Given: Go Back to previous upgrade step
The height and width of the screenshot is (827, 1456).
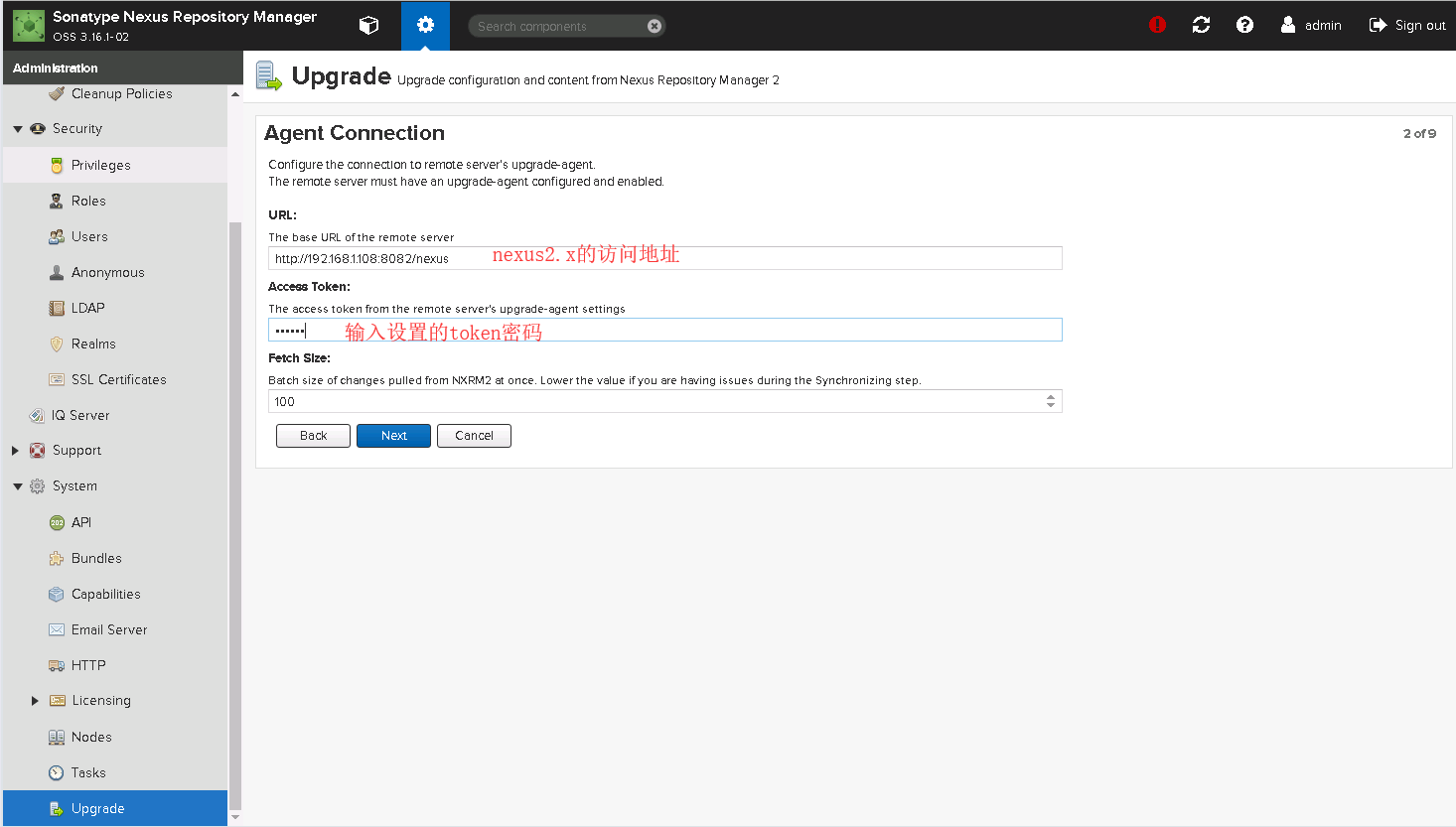Looking at the screenshot, I should (313, 436).
